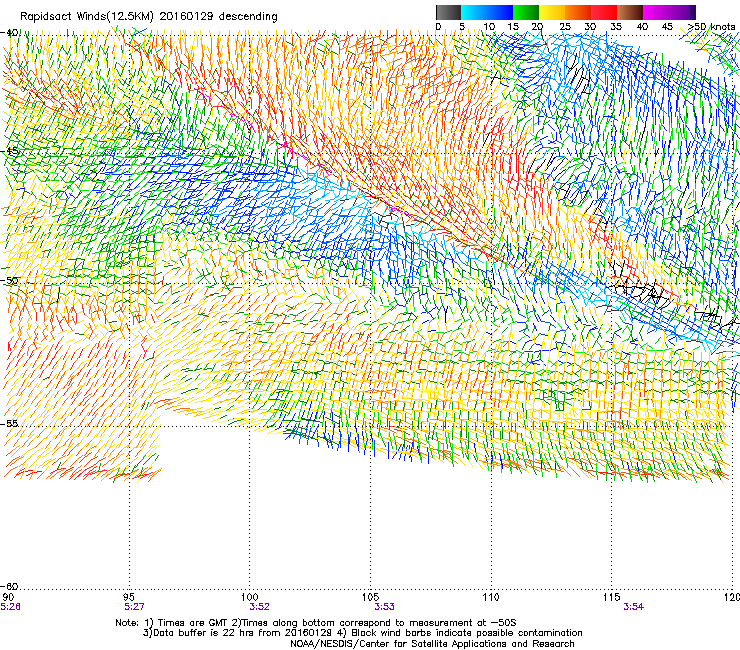Click the '-55' latitude axis label
740x650 pixels.
(x=9, y=423)
